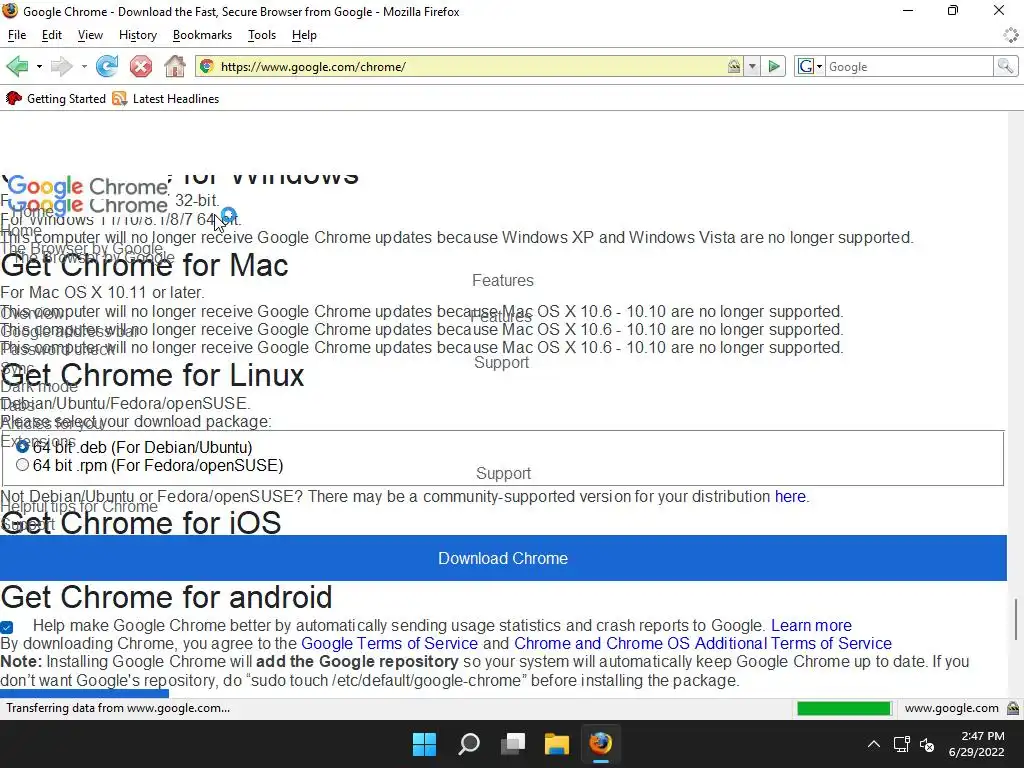
Task: Click the Google Chrome logo text
Action: point(88,187)
